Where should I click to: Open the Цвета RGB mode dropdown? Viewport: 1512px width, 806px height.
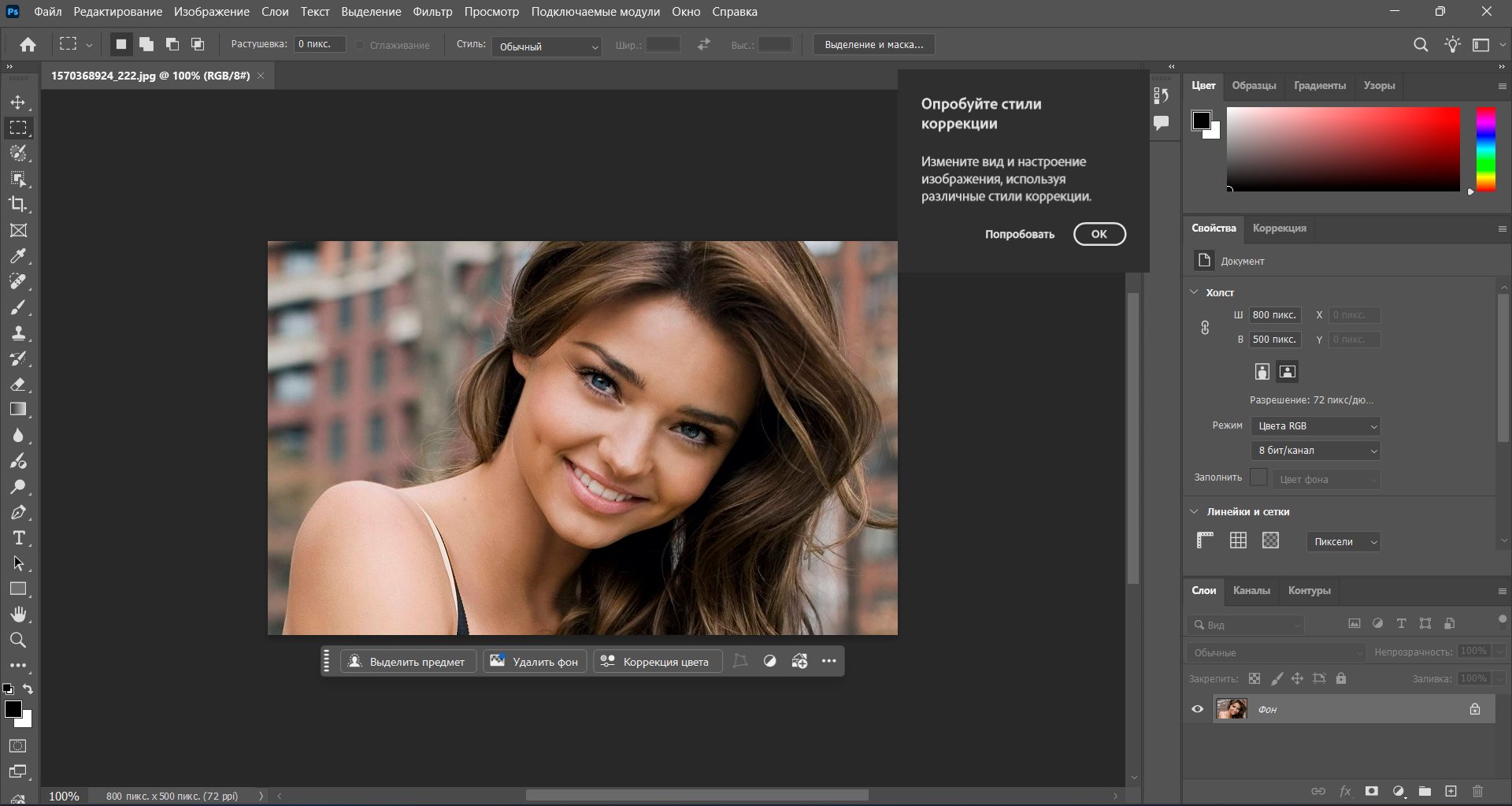click(x=1315, y=426)
